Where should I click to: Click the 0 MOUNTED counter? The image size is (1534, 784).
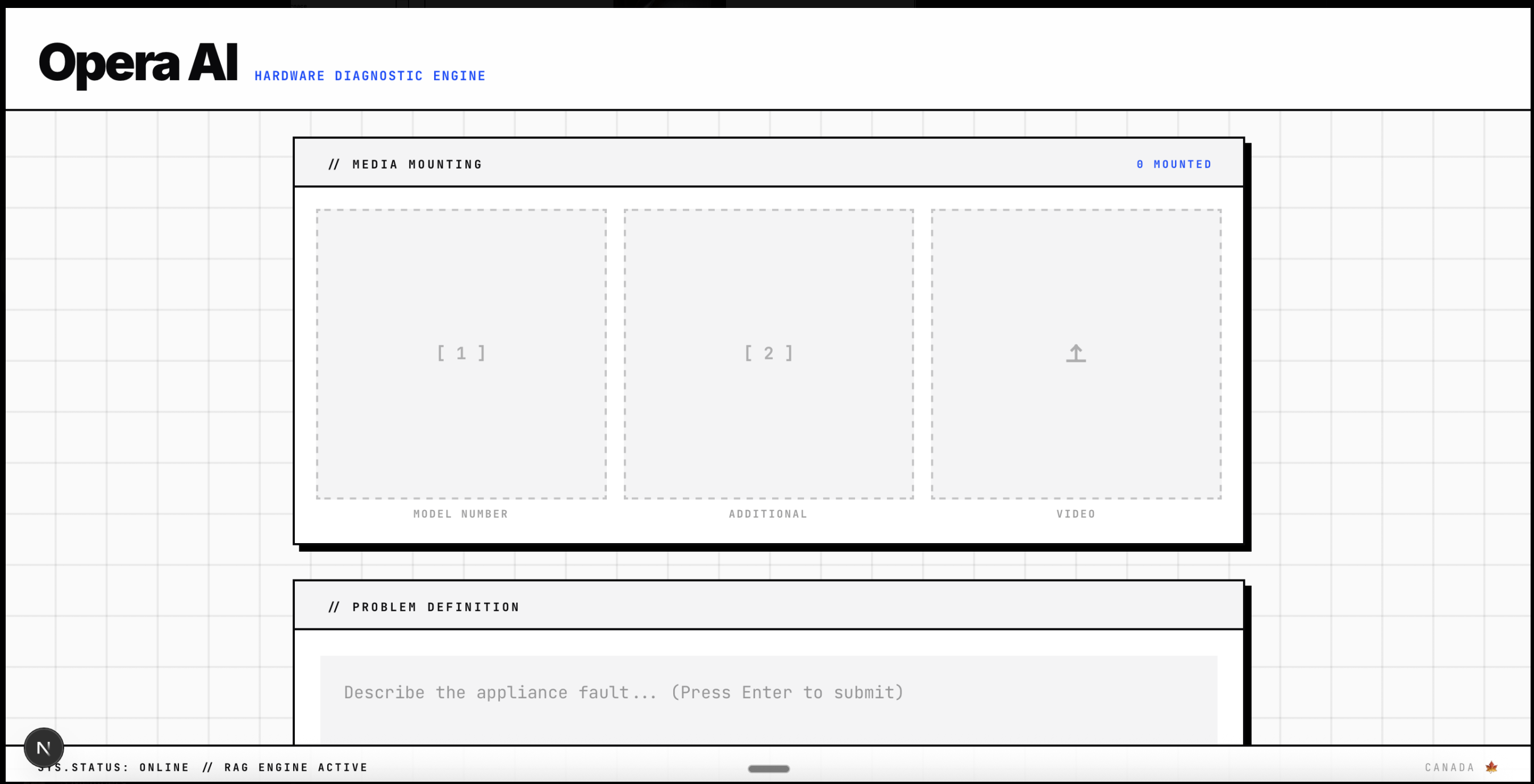click(x=1174, y=164)
